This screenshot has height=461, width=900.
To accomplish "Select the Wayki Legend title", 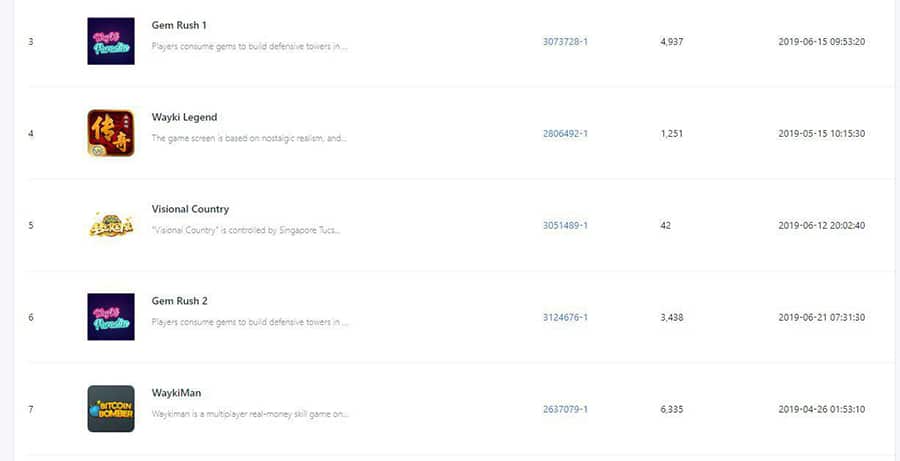I will [184, 117].
